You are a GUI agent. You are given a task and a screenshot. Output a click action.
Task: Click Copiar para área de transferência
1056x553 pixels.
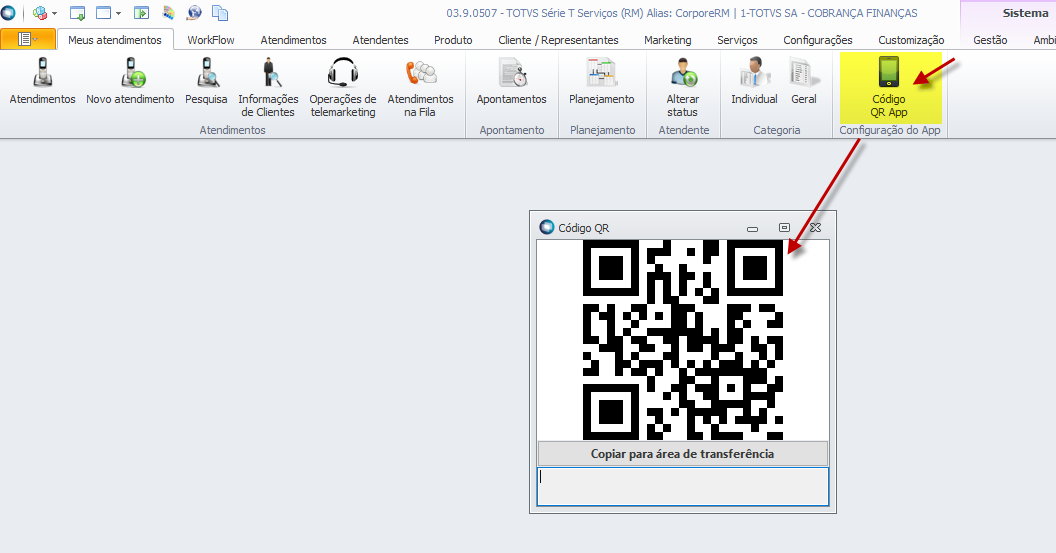[x=682, y=453]
